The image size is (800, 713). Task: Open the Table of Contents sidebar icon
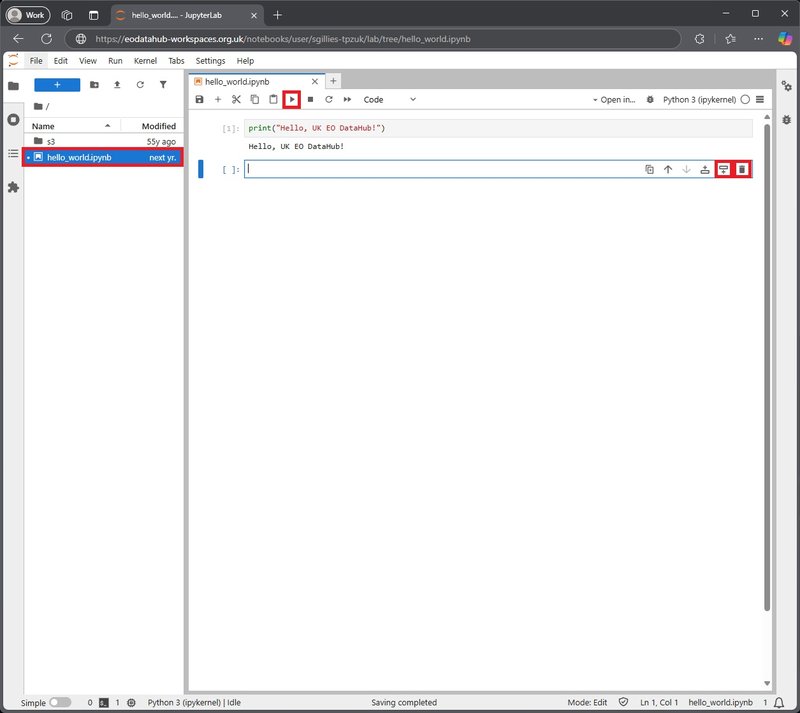pos(13,153)
